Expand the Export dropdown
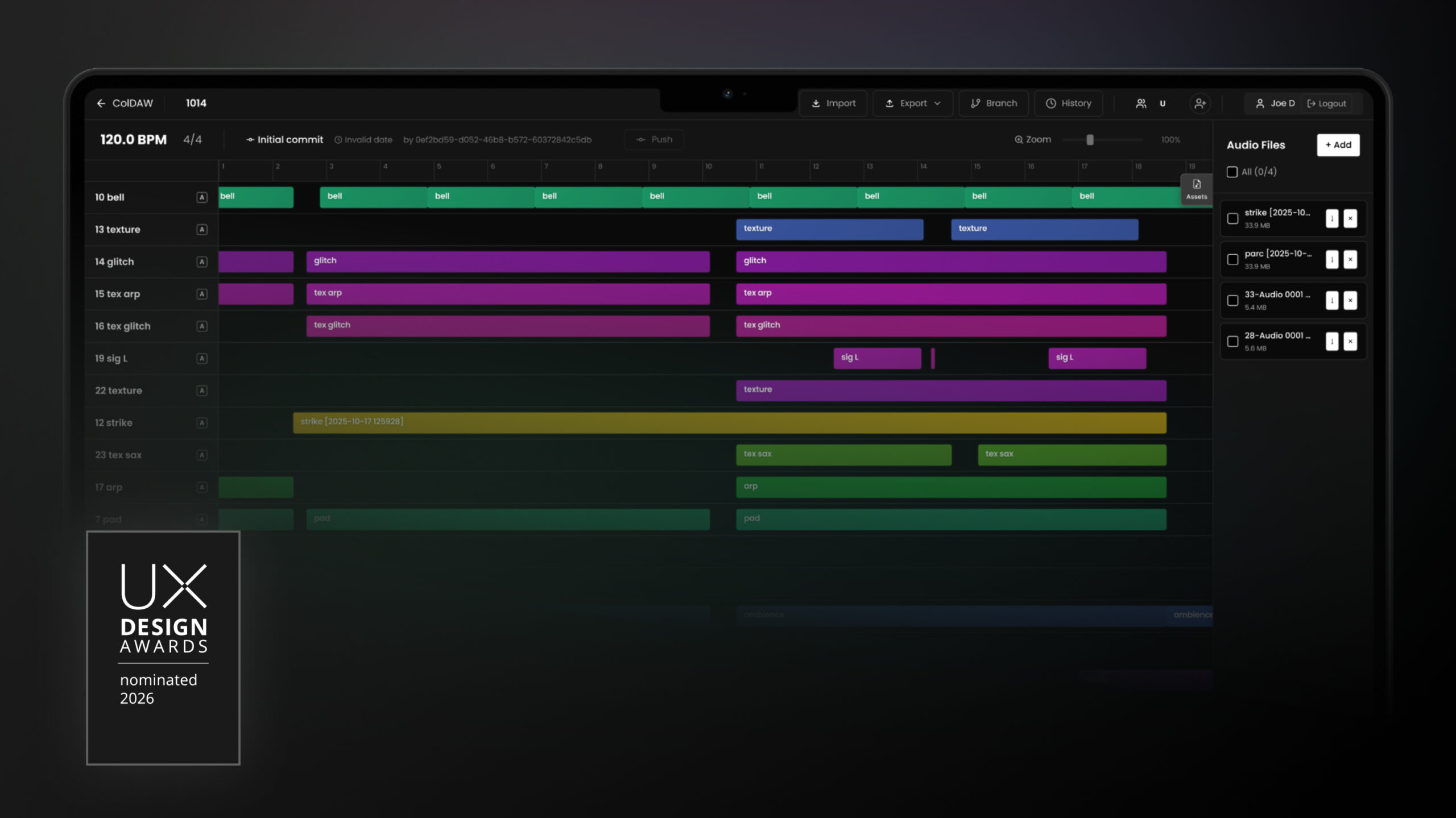 tap(913, 103)
